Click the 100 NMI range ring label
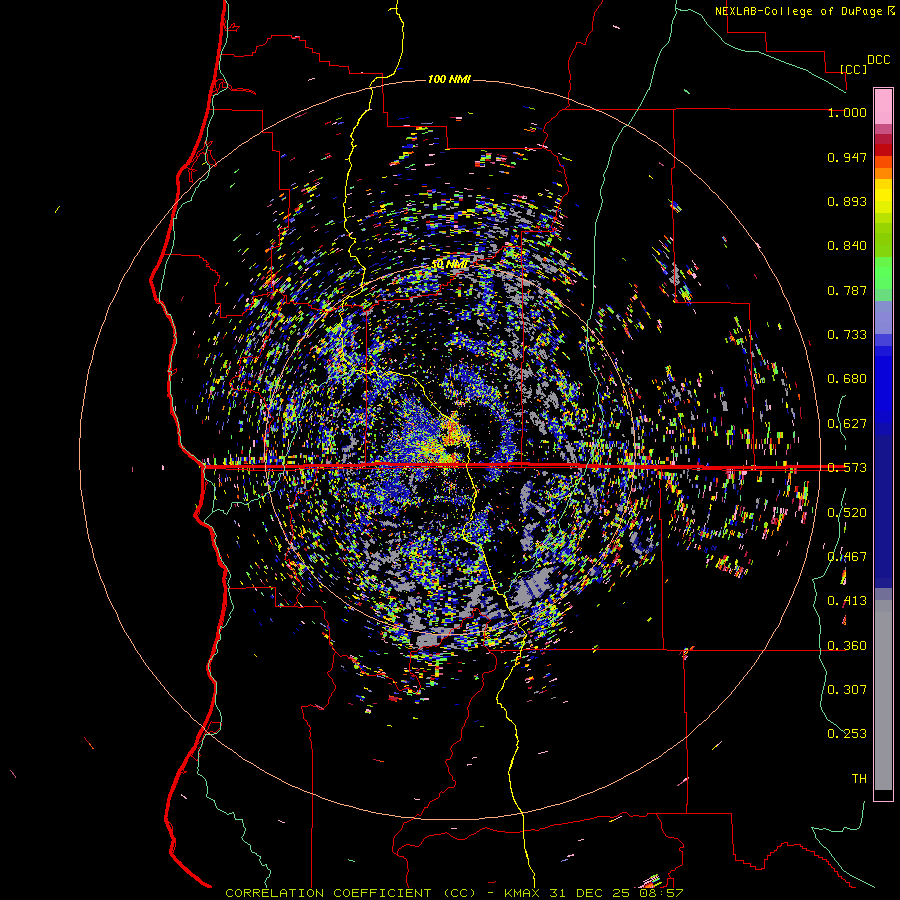 click(449, 79)
